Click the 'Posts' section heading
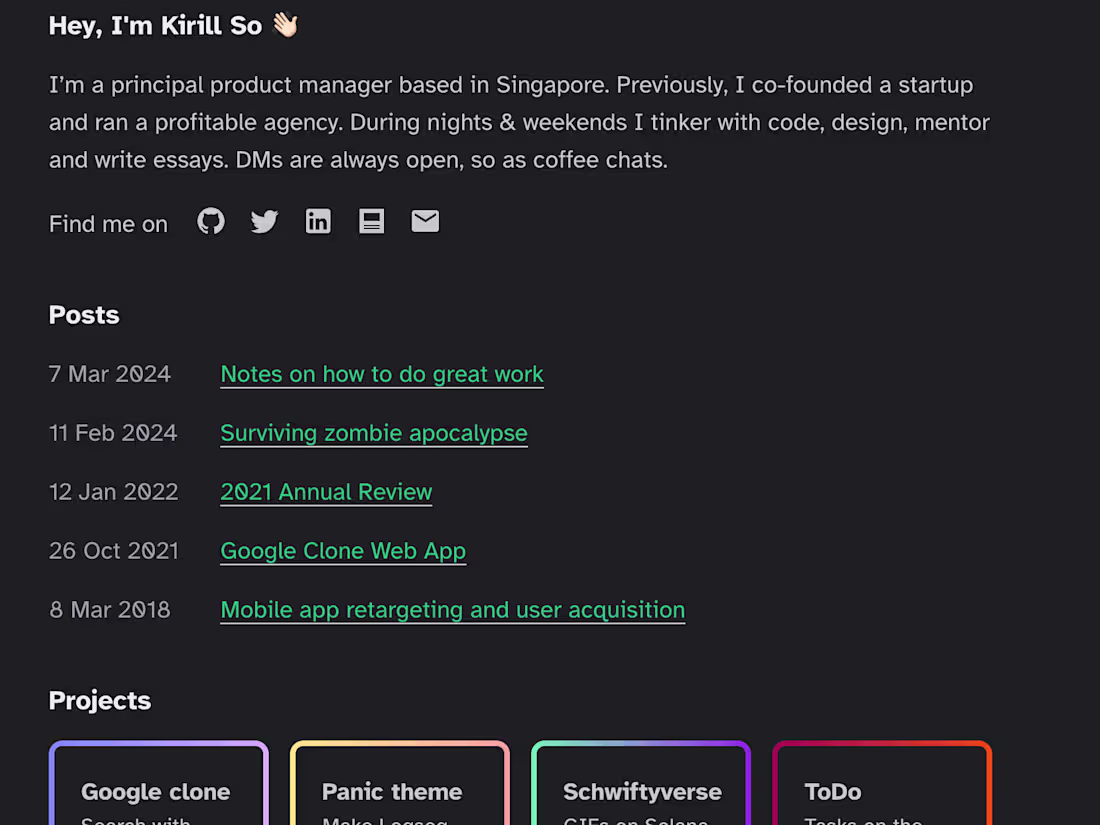Image resolution: width=1100 pixels, height=825 pixels. click(x=84, y=315)
